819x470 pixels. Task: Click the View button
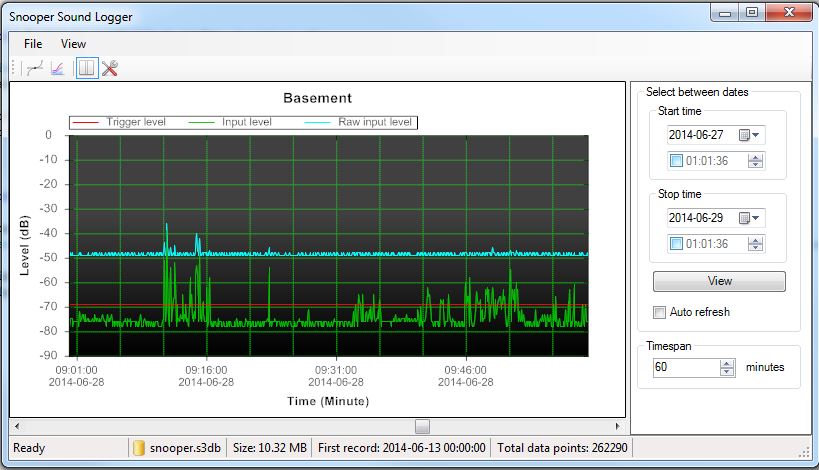[719, 281]
